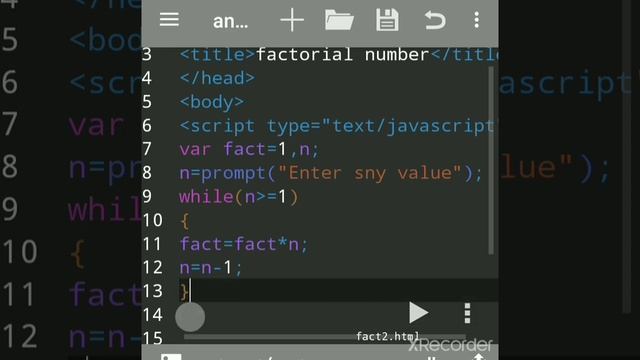Click 'n=n-1;' on line 12
The width and height of the screenshot is (640, 360).
211,268
